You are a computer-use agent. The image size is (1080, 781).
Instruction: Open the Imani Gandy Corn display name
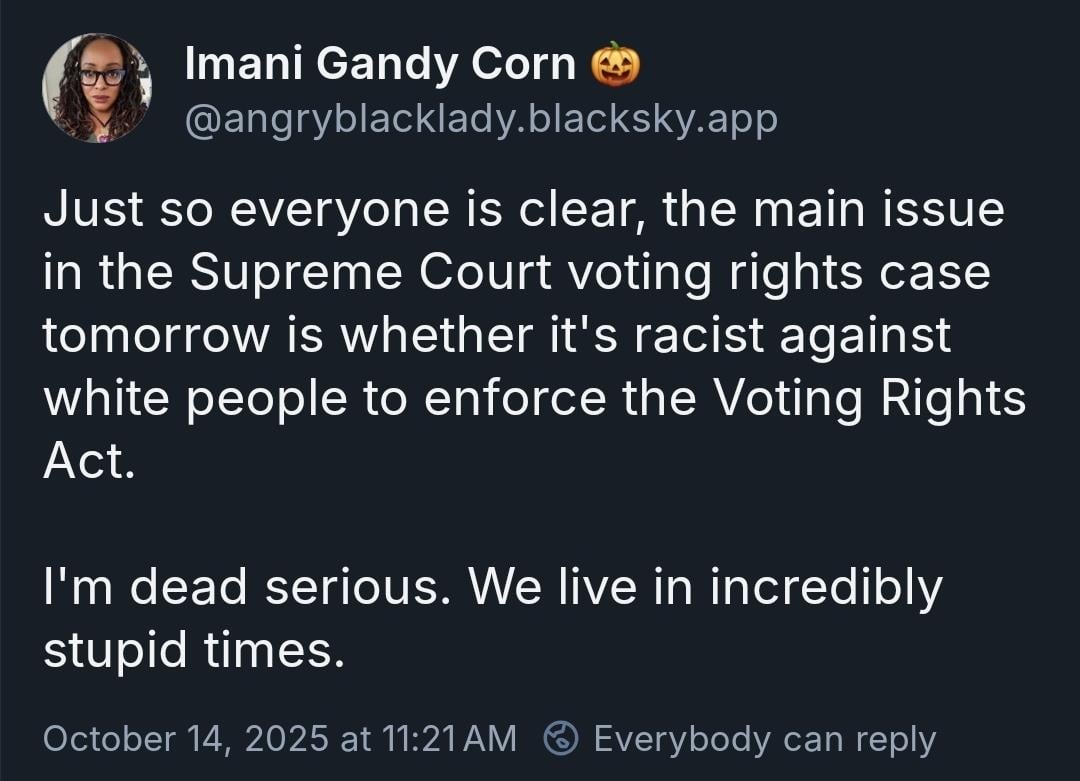coord(380,65)
